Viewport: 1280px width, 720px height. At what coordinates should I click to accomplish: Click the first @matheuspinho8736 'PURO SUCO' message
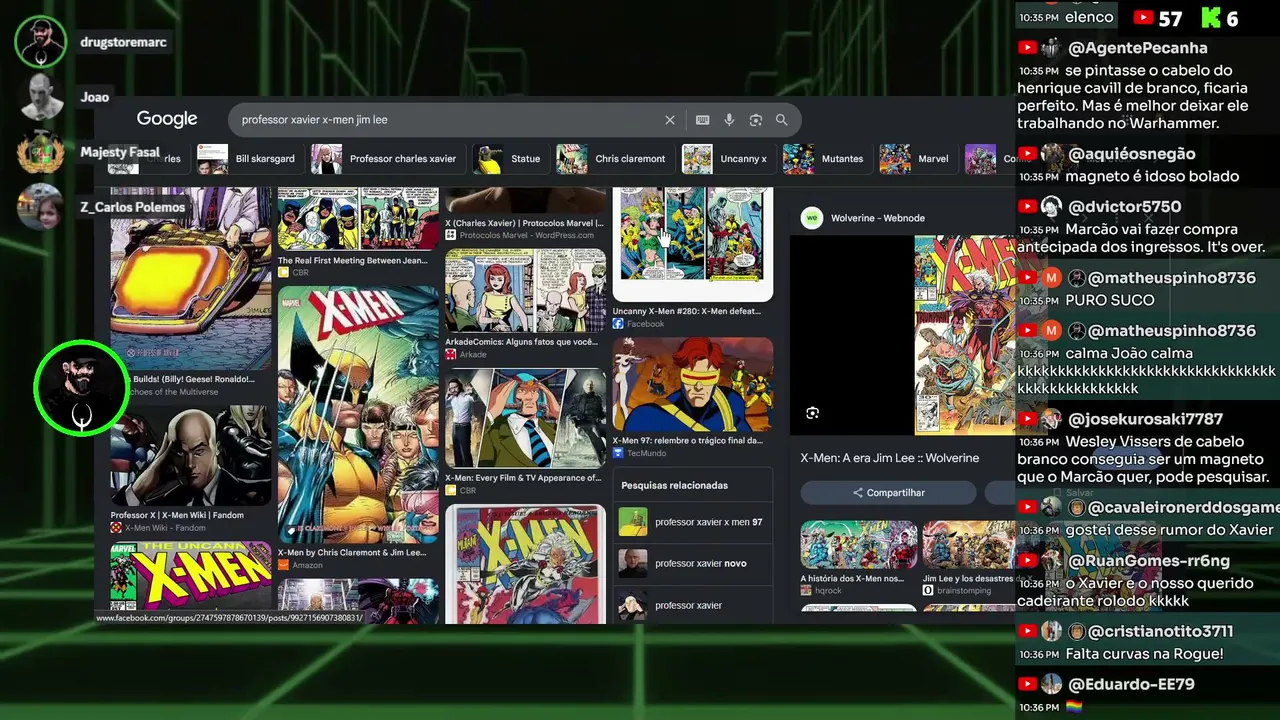point(1110,300)
